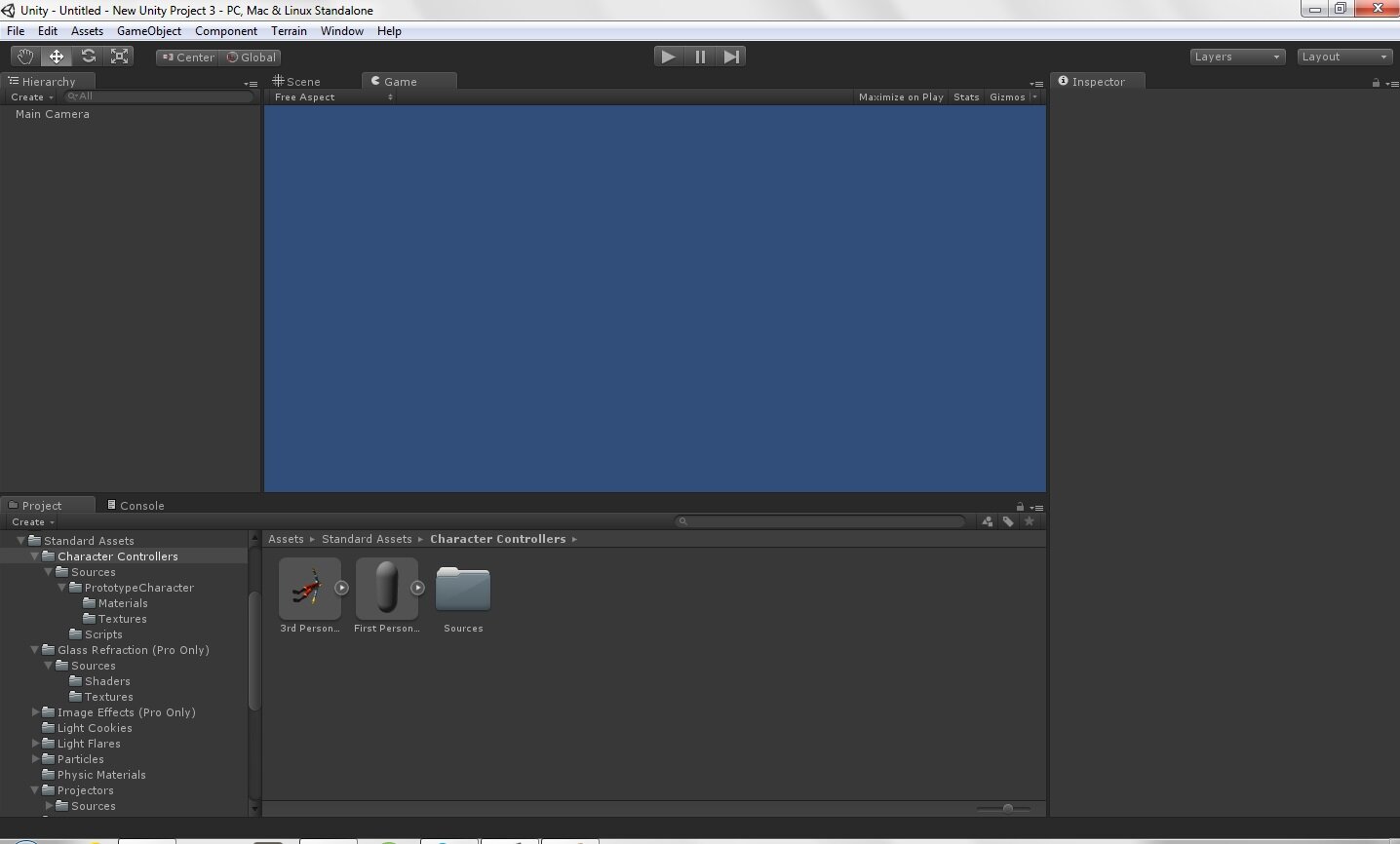Click the asset icon size slider

pos(1007,808)
